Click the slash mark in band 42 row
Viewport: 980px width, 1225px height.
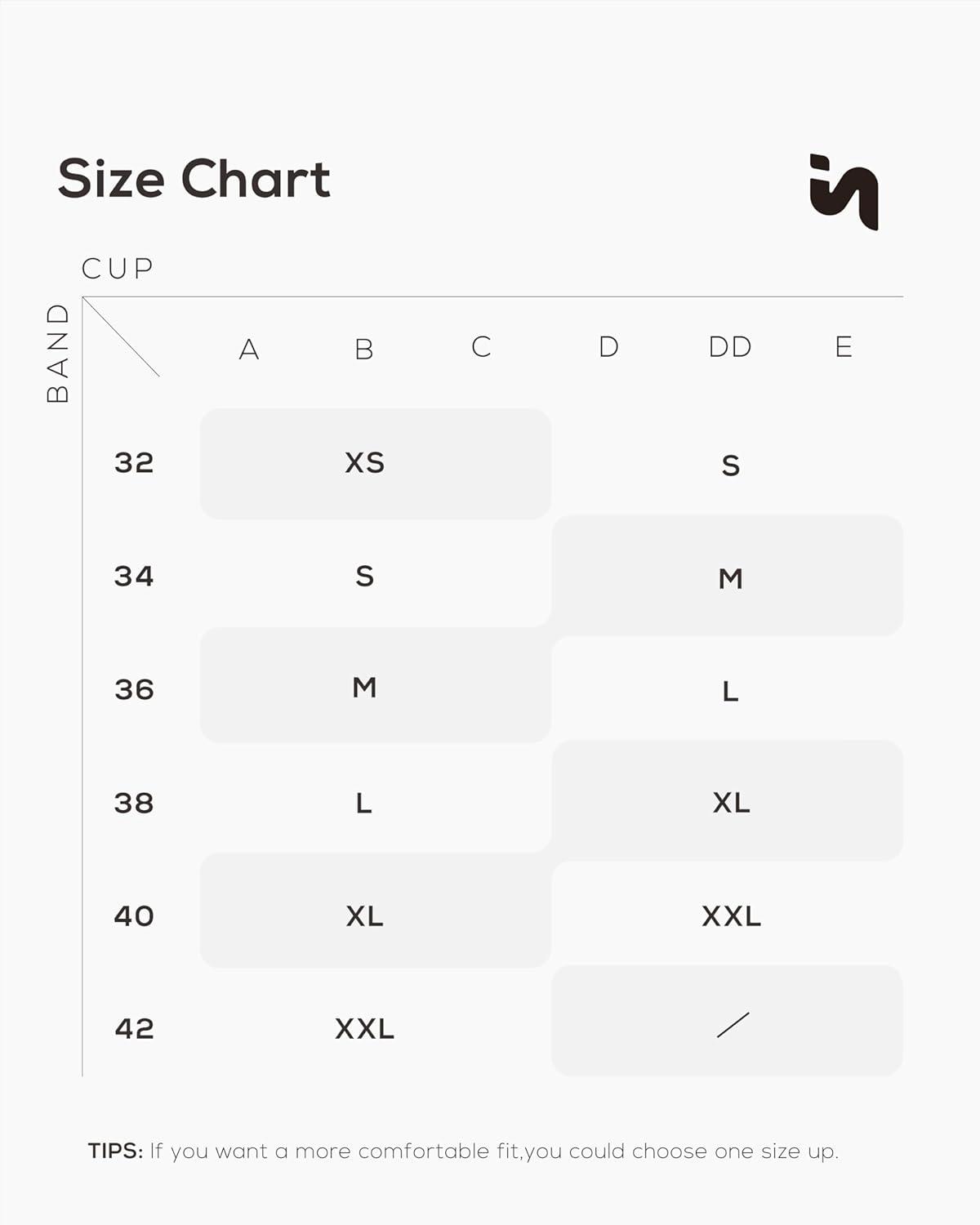point(733,1025)
